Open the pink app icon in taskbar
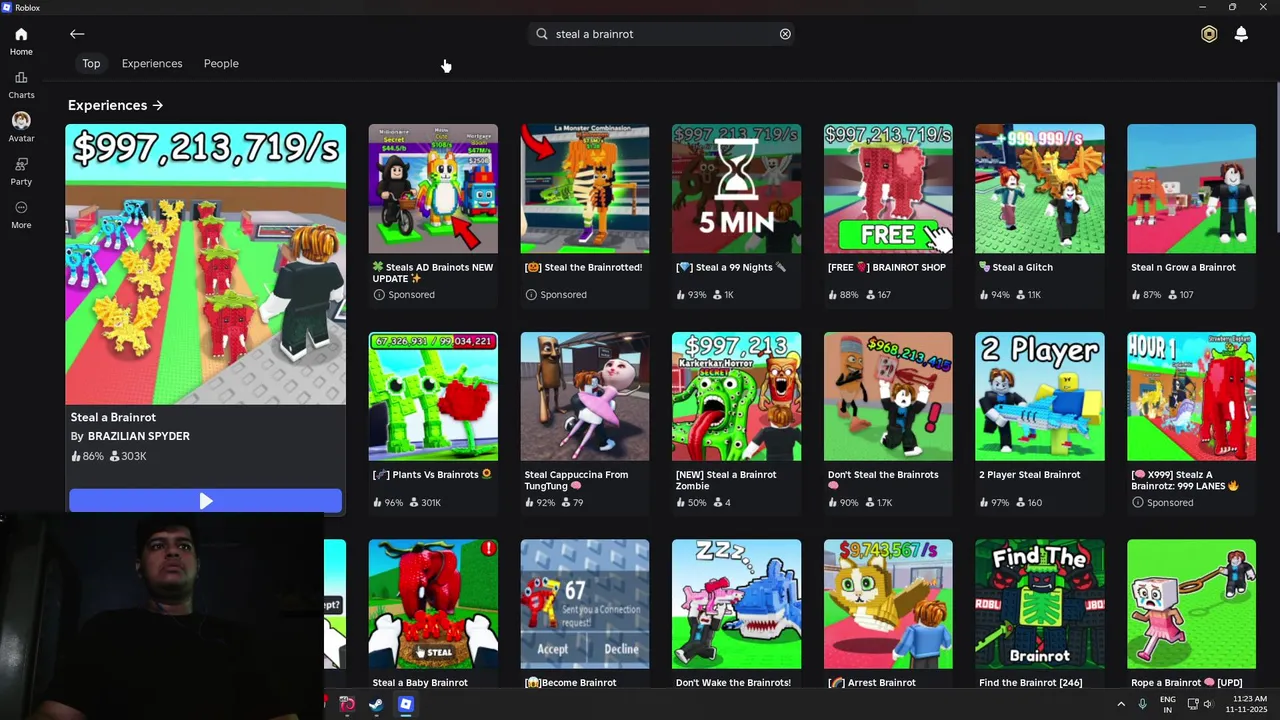The height and width of the screenshot is (720, 1280). coord(347,705)
